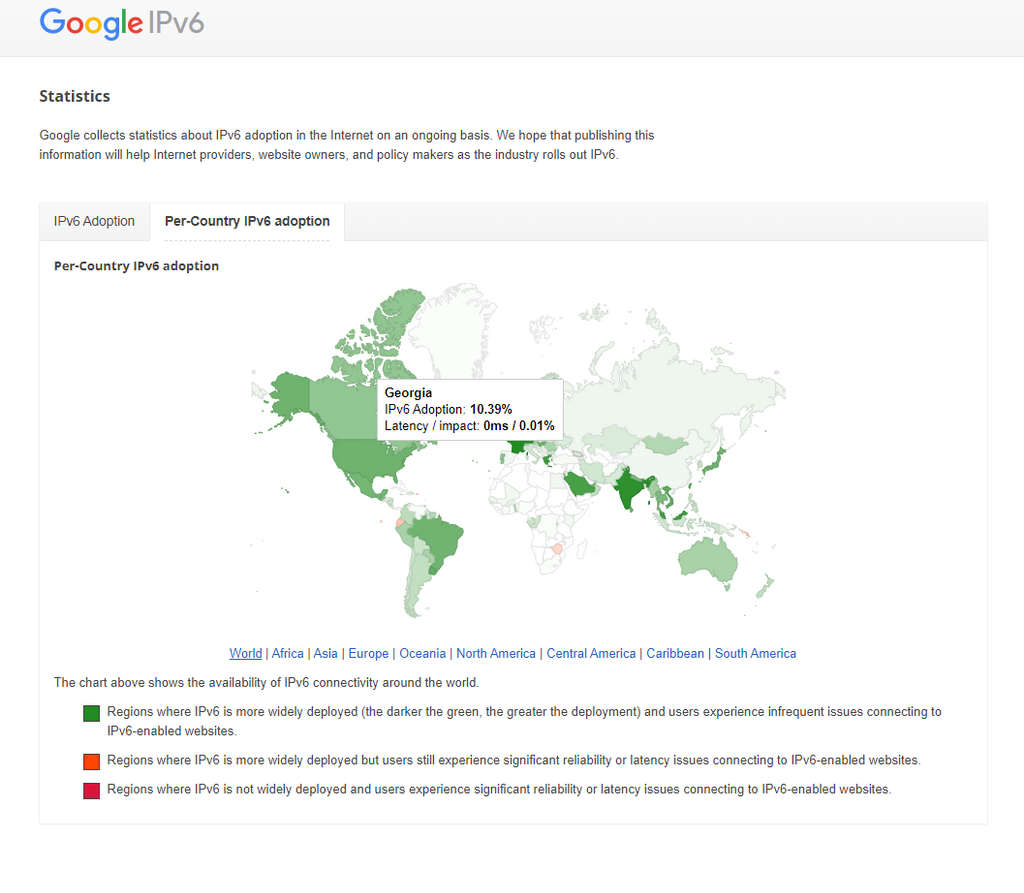Select India on the world map
This screenshot has width=1024, height=893.
click(x=628, y=488)
